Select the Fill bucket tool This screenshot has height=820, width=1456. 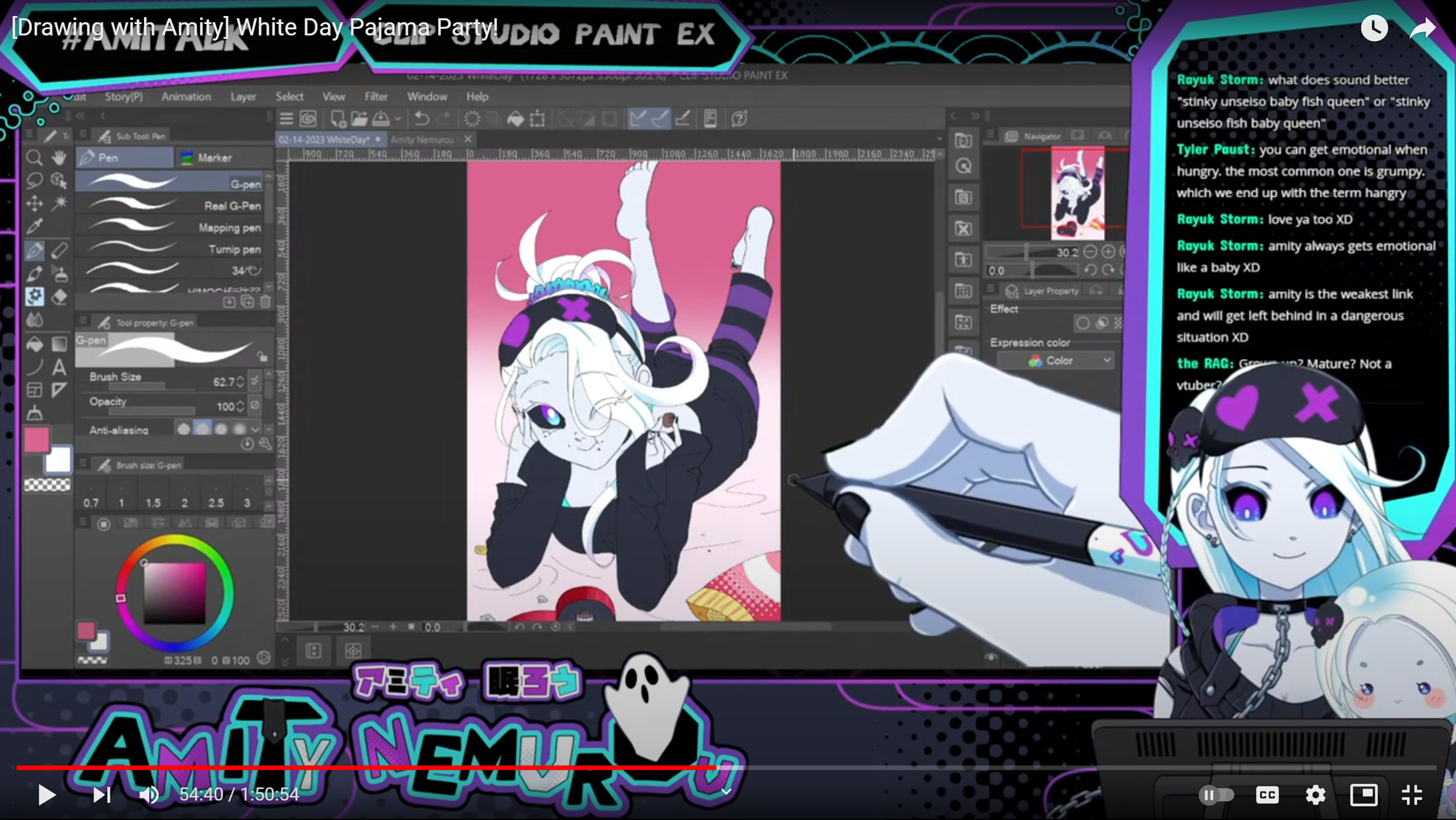(x=34, y=344)
